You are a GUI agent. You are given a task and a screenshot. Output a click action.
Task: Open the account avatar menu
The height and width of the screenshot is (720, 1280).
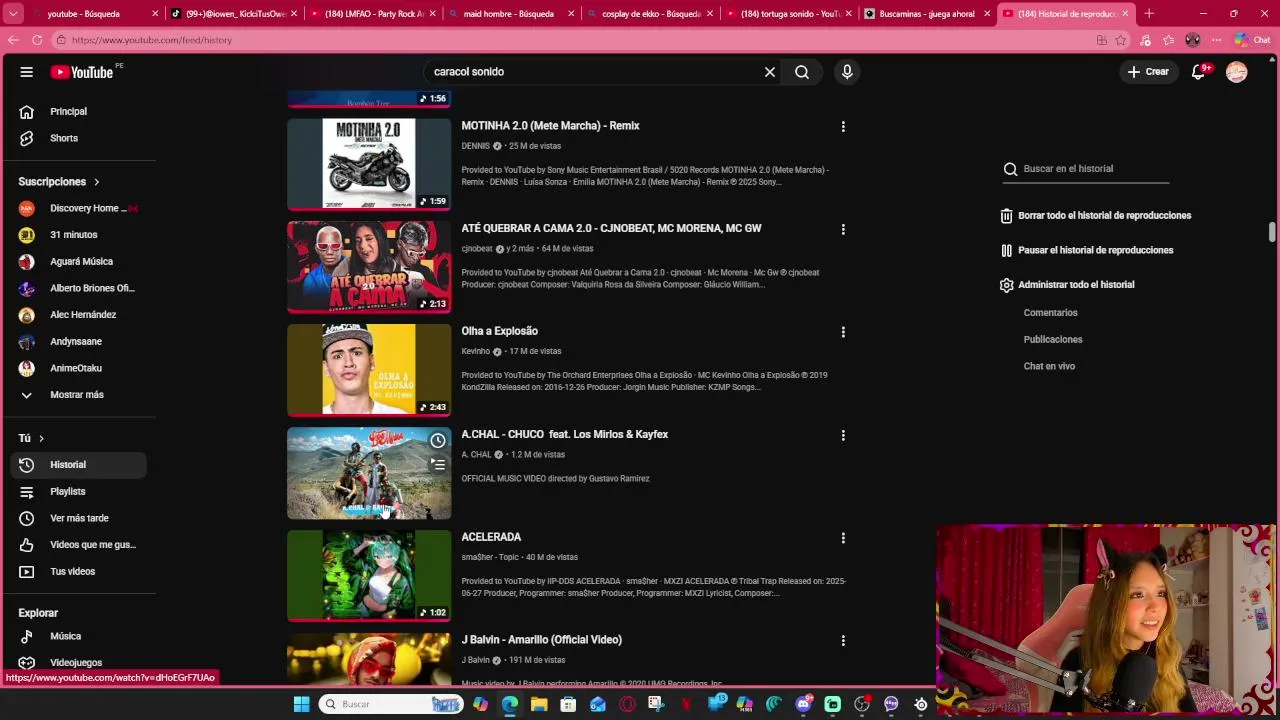(1237, 72)
